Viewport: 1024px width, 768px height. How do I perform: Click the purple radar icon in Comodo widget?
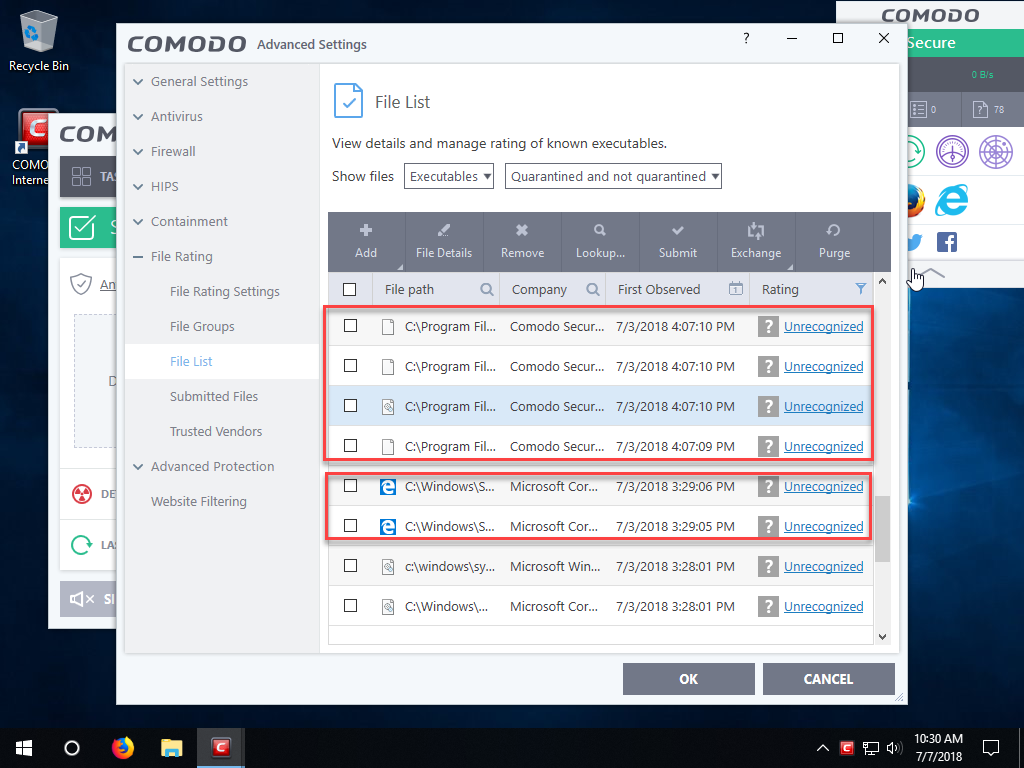[996, 152]
